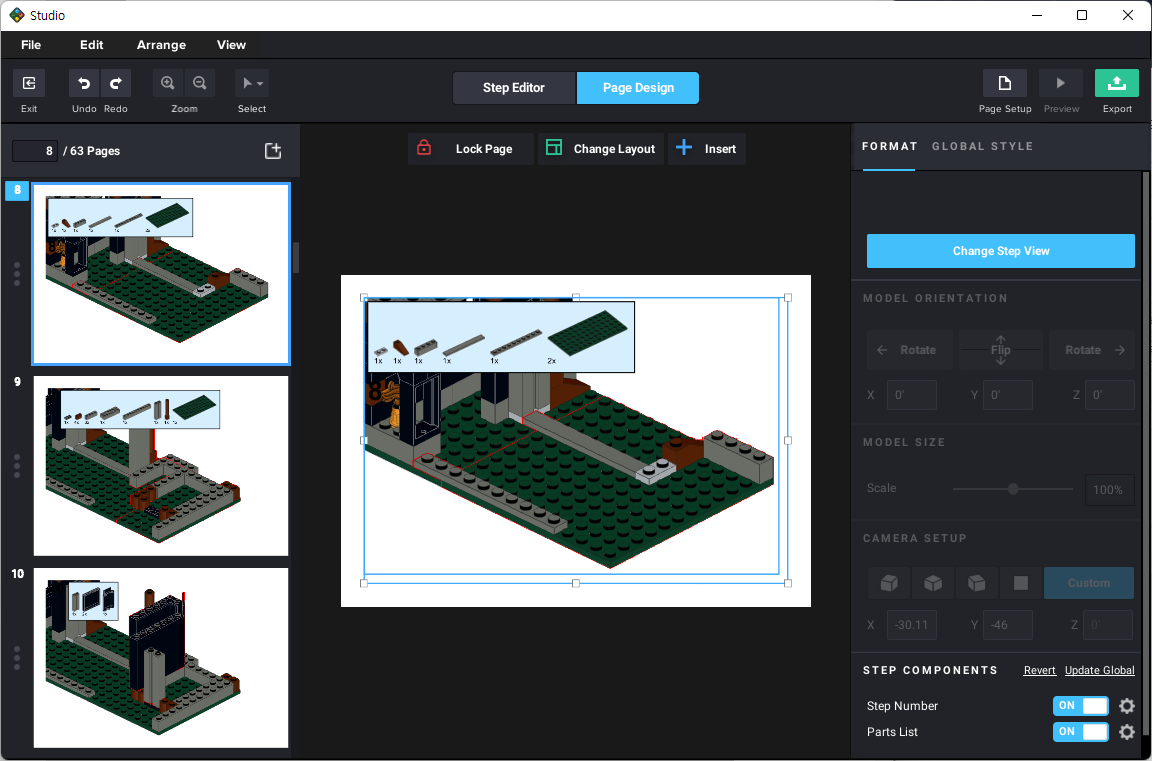Click the Z orientation angle field
This screenshot has height=761, width=1152.
coord(1109,395)
